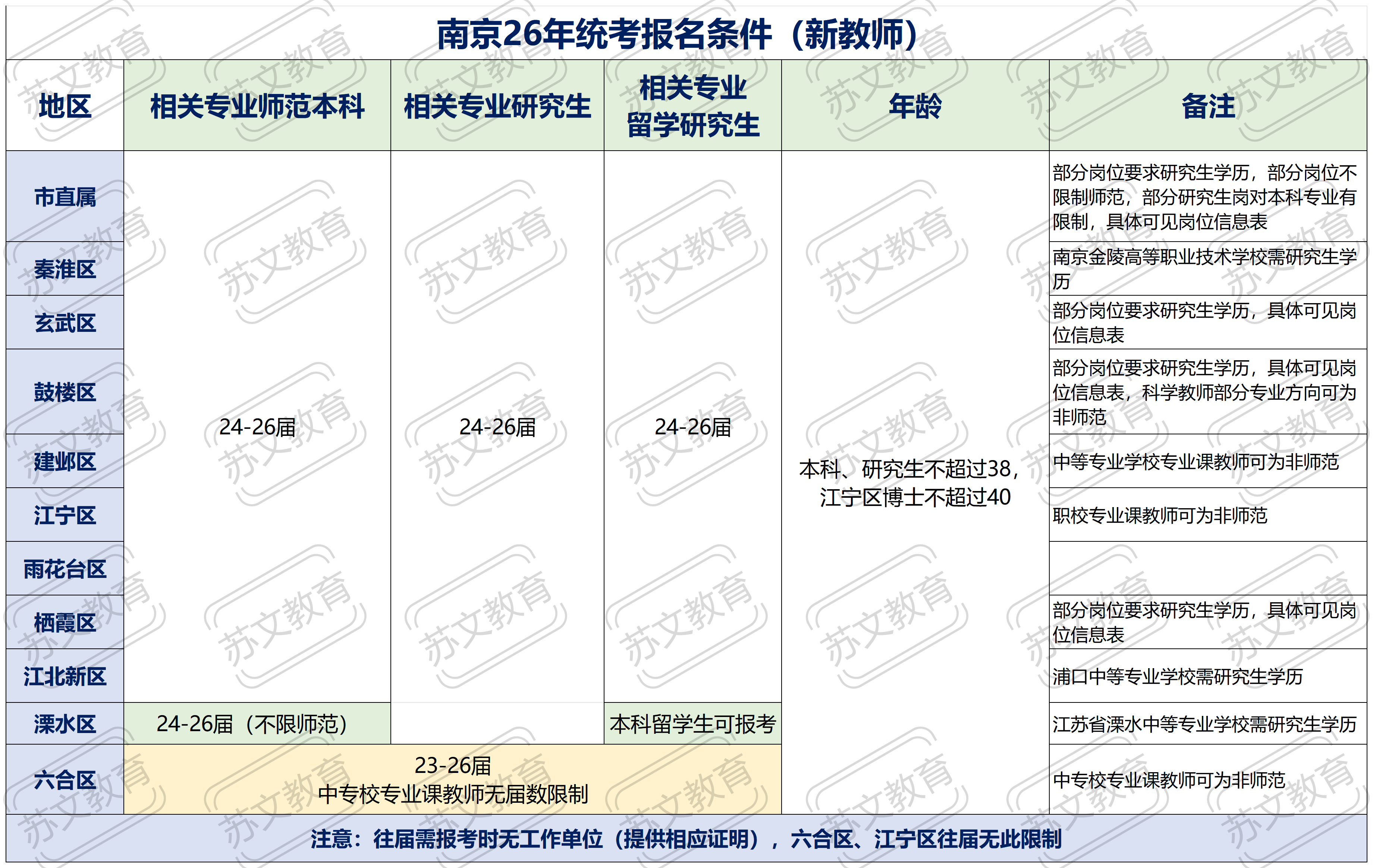1373x868 pixels.
Task: Click the remark 中等专业学校专业课教师可为非师范
Action: 1208,461
